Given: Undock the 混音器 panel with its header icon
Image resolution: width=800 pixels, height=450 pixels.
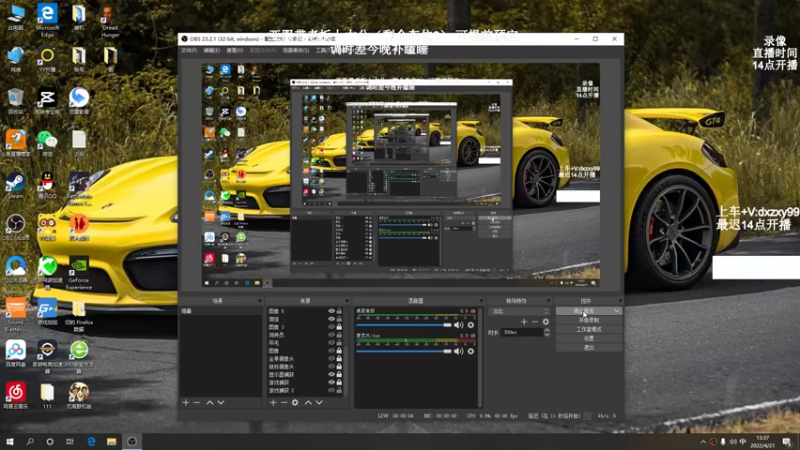Looking at the screenshot, I should point(481,301).
